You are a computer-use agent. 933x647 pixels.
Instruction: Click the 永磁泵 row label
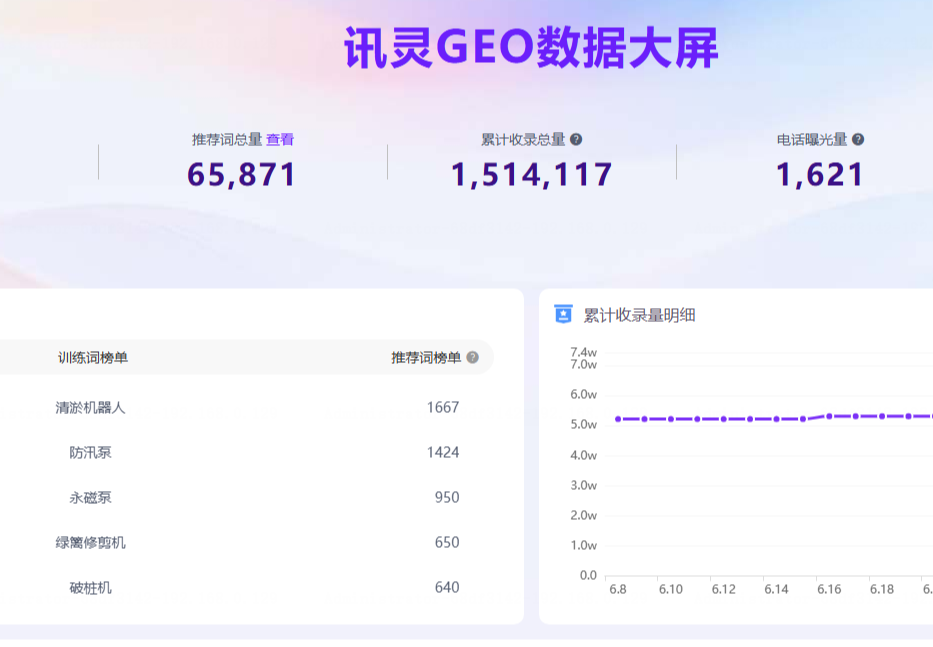click(x=90, y=498)
